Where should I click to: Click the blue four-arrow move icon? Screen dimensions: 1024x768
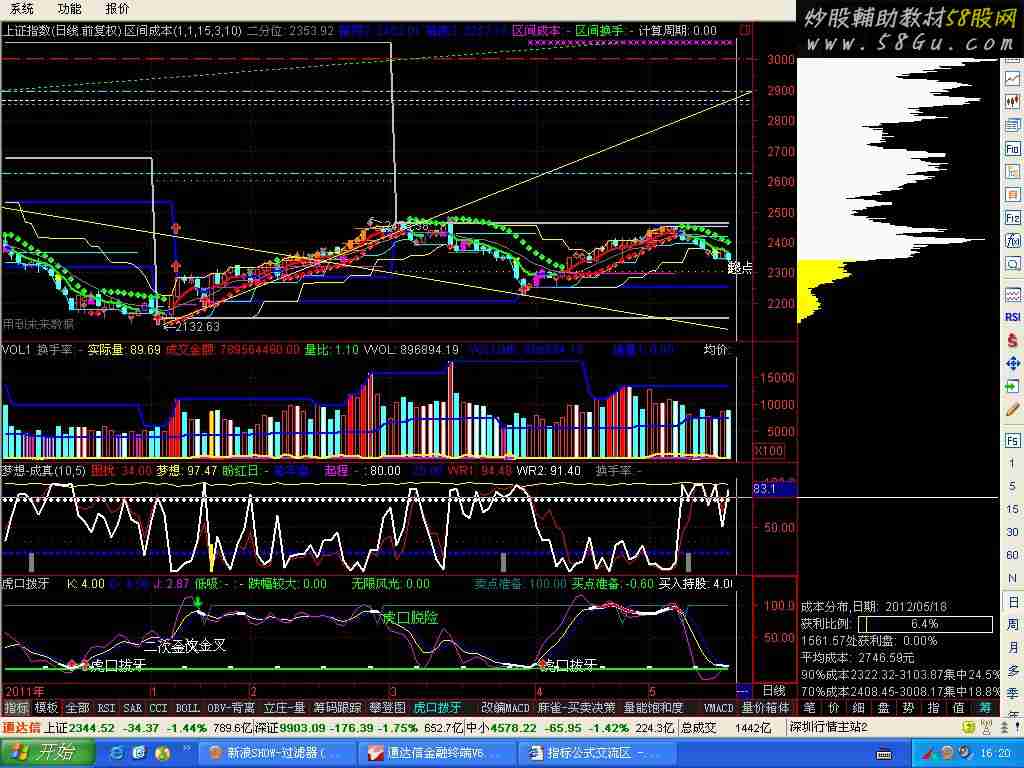(x=1012, y=364)
